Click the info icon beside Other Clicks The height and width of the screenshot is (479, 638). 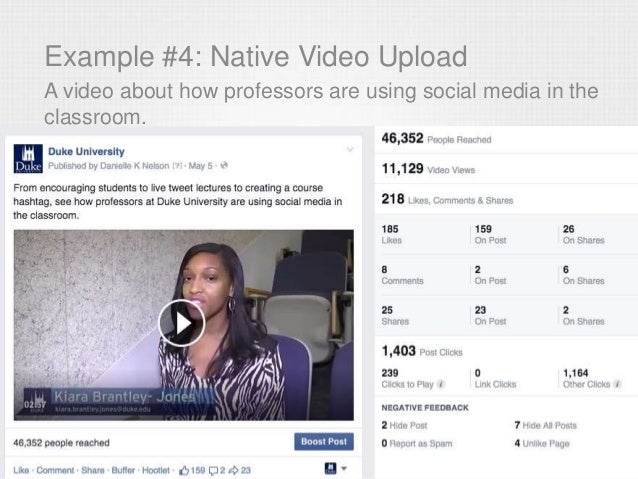click(617, 384)
